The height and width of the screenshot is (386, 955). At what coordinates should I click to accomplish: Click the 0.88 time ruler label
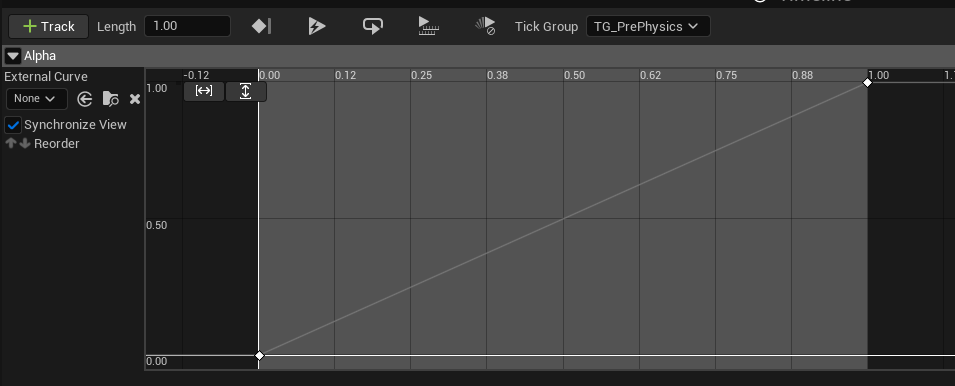[803, 75]
